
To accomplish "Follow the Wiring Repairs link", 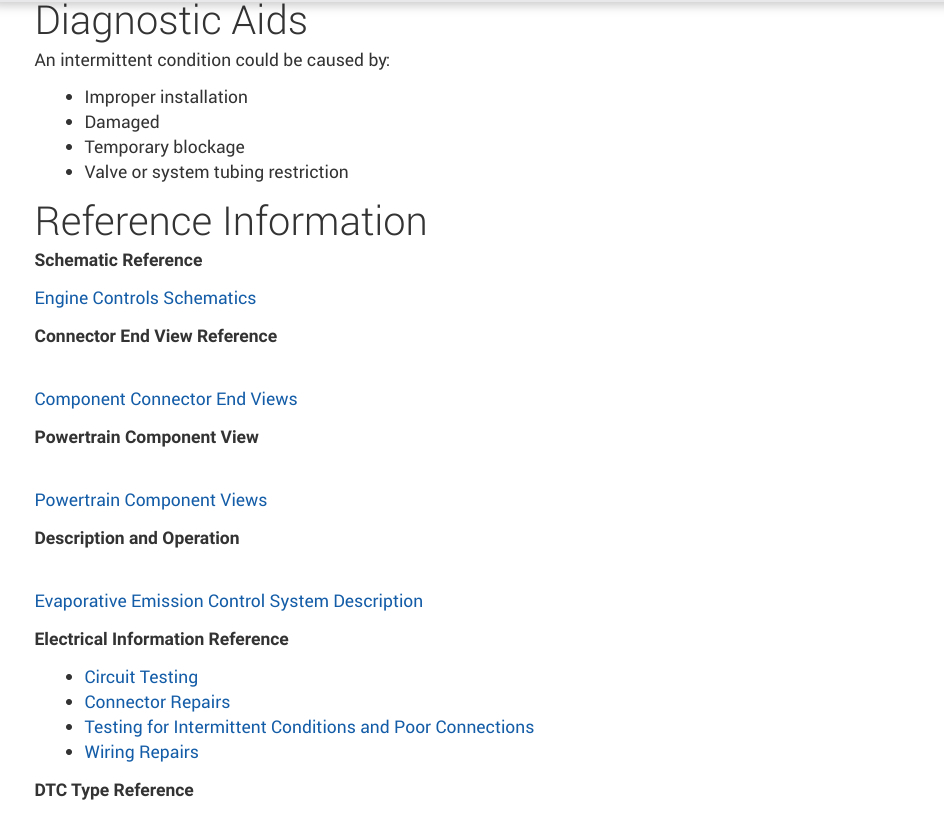I will [x=141, y=752].
